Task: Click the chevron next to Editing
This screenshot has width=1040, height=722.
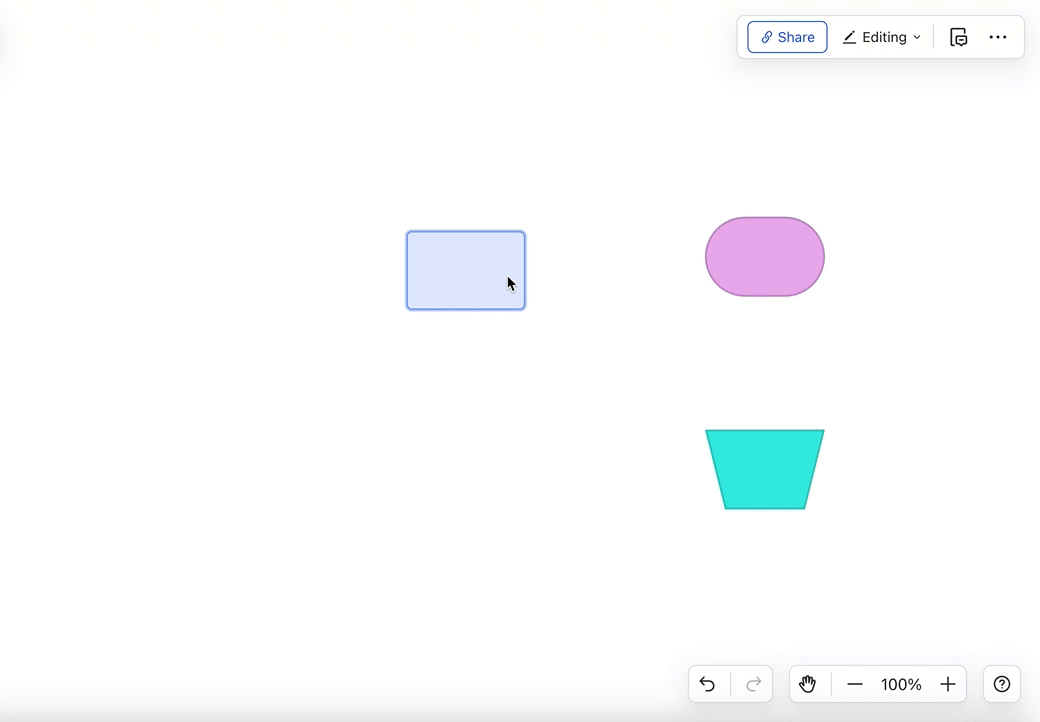Action: [x=917, y=37]
